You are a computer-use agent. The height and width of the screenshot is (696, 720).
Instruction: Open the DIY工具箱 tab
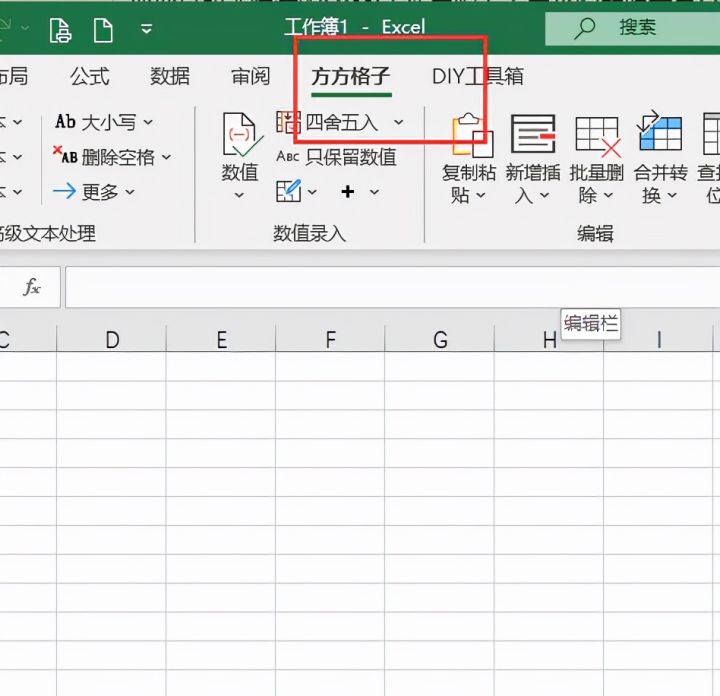pos(478,76)
